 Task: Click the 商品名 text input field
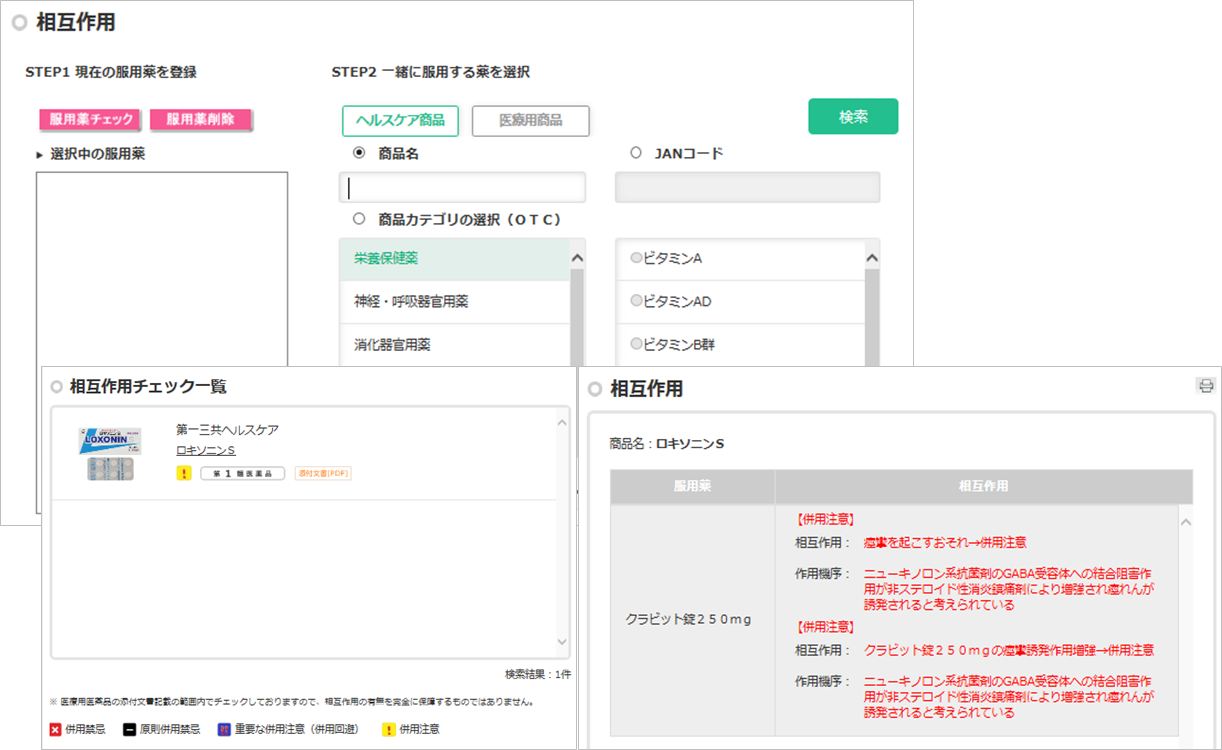click(x=462, y=188)
